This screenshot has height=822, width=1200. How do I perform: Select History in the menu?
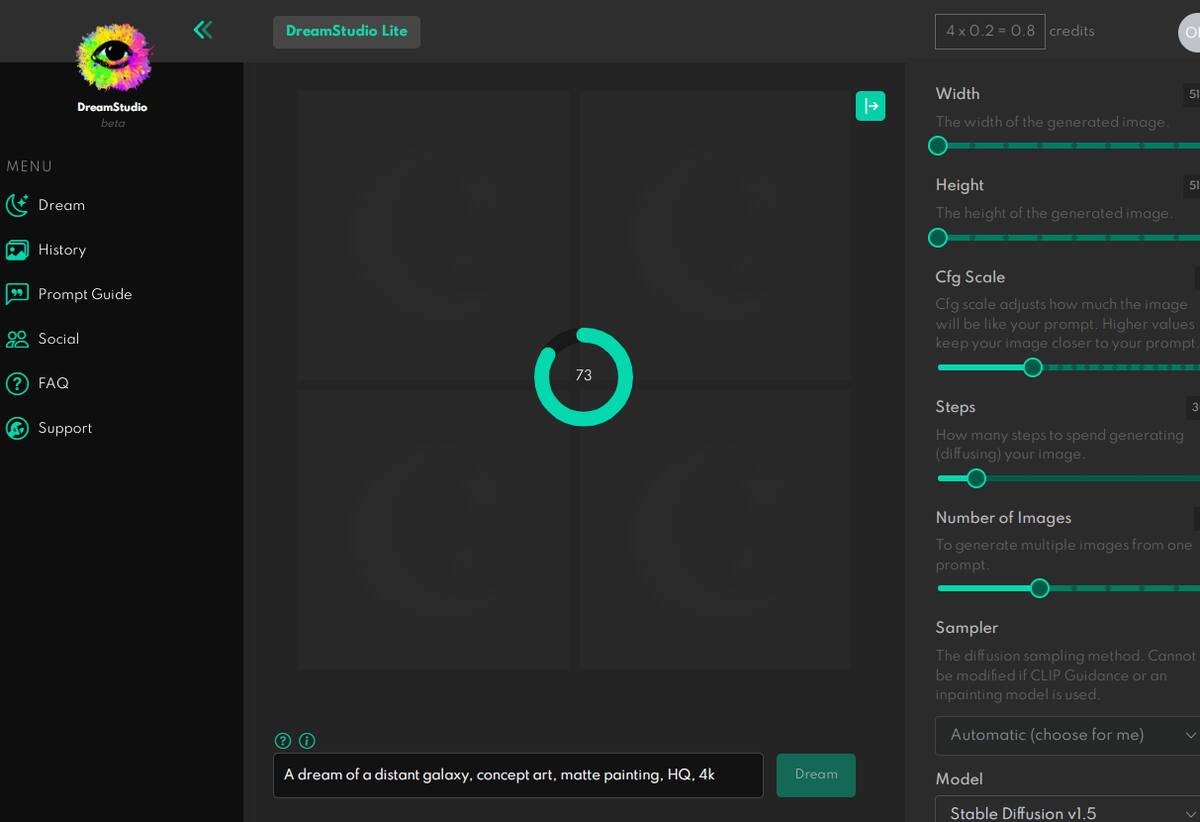point(62,250)
